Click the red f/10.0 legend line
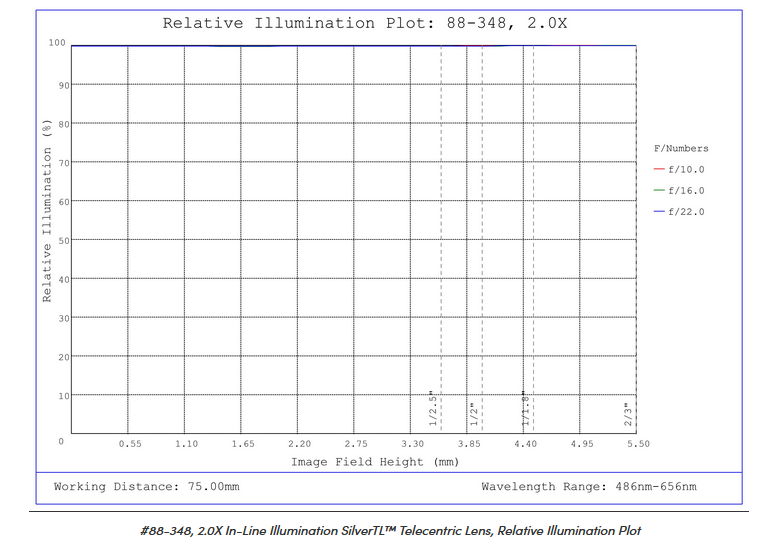This screenshot has height=542, width=764. point(659,170)
